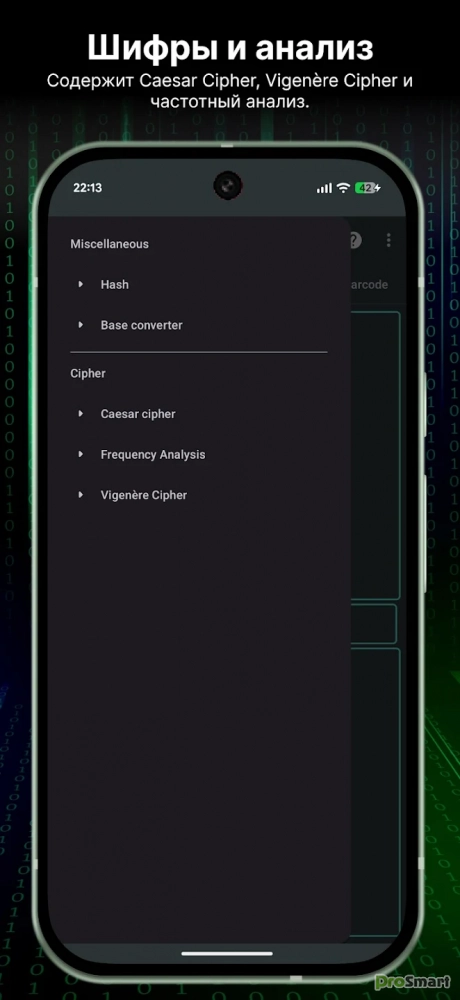Tap the front camera cutout
Viewport: 460px width, 1000px height.
pyautogui.click(x=227, y=186)
